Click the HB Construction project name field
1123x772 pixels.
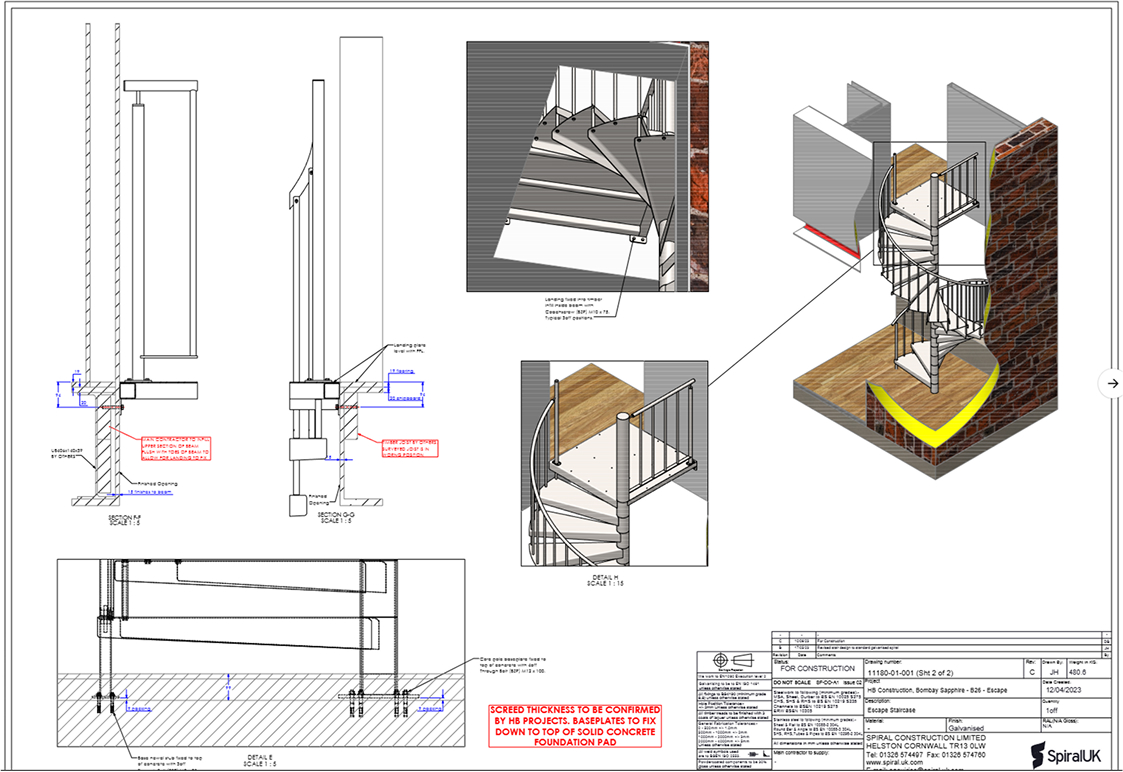[950, 692]
